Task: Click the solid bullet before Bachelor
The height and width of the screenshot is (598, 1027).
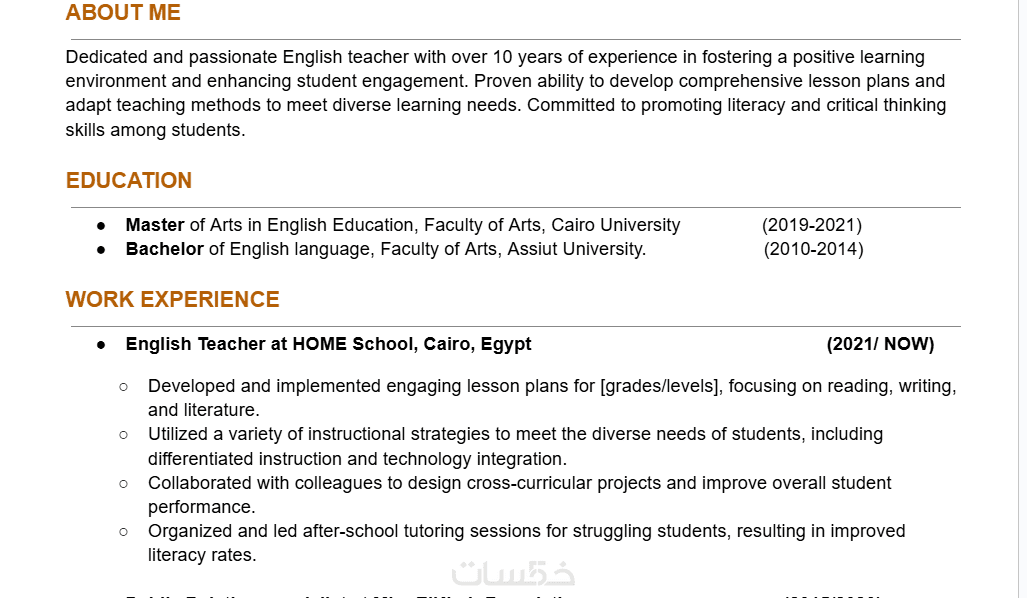Action: pos(101,250)
